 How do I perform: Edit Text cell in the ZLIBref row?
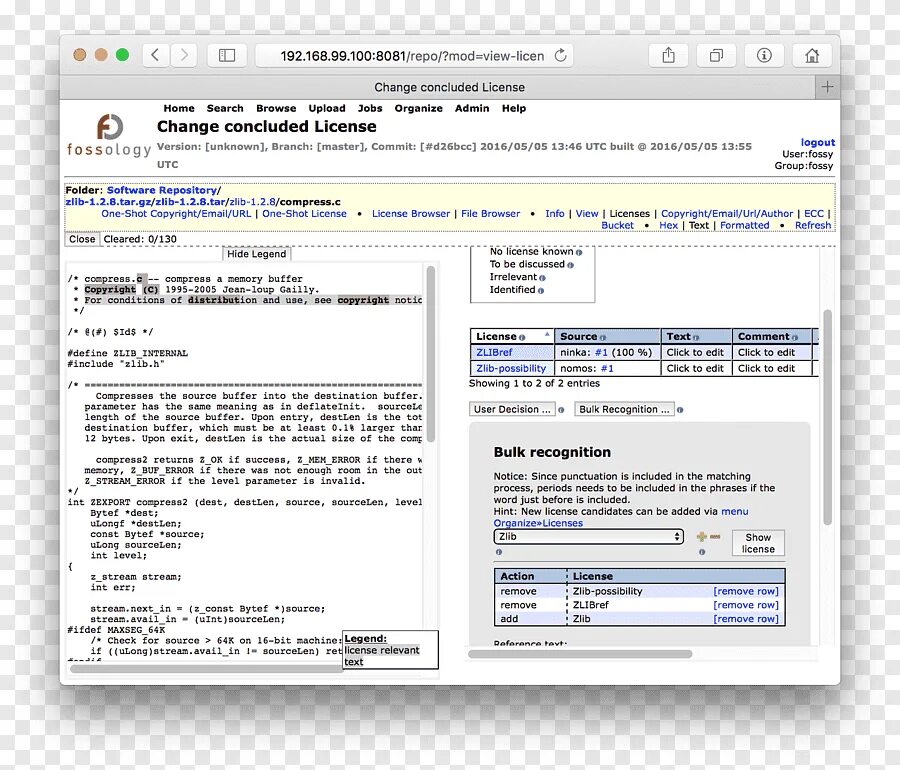pyautogui.click(x=695, y=352)
